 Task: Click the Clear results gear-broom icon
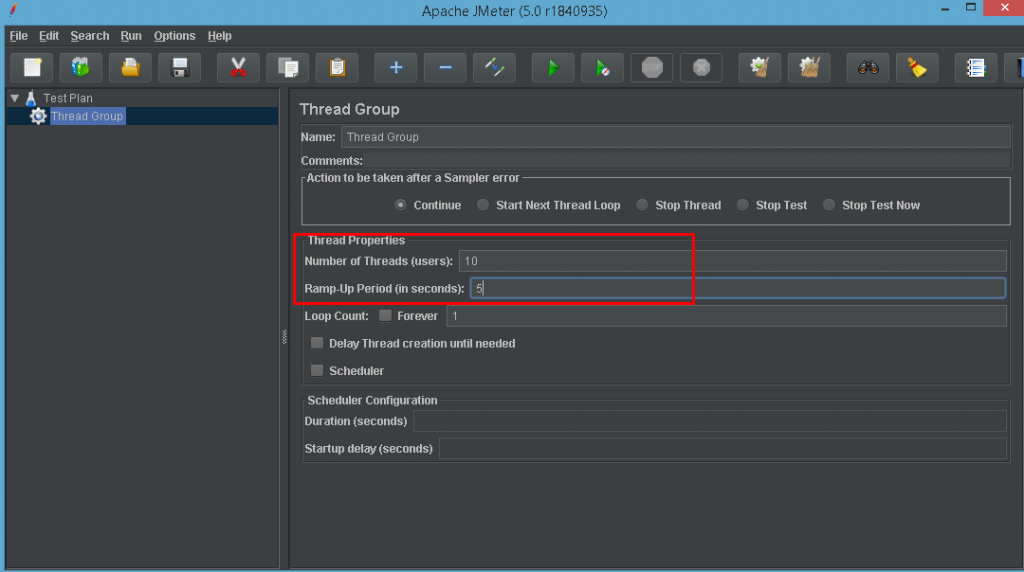pos(760,67)
